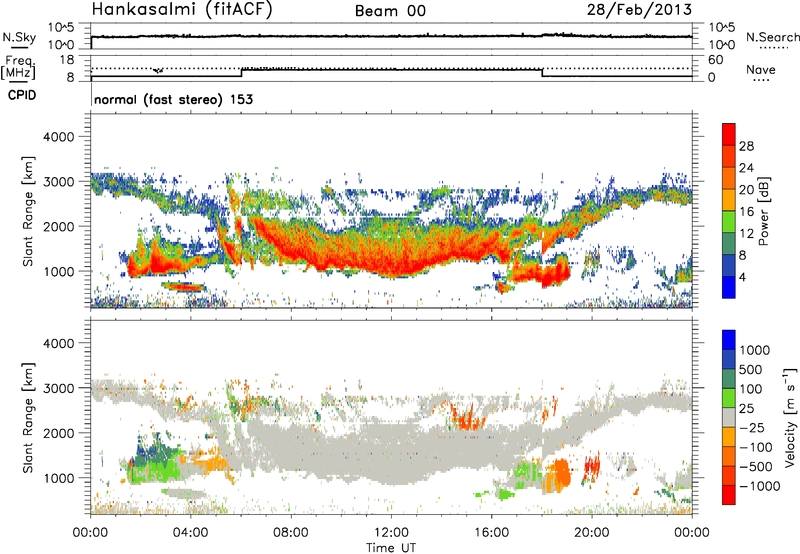Image resolution: width=800 pixels, height=554 pixels.
Task: Select the 'Freq. [MHz]' axis label
Action: (x=18, y=67)
